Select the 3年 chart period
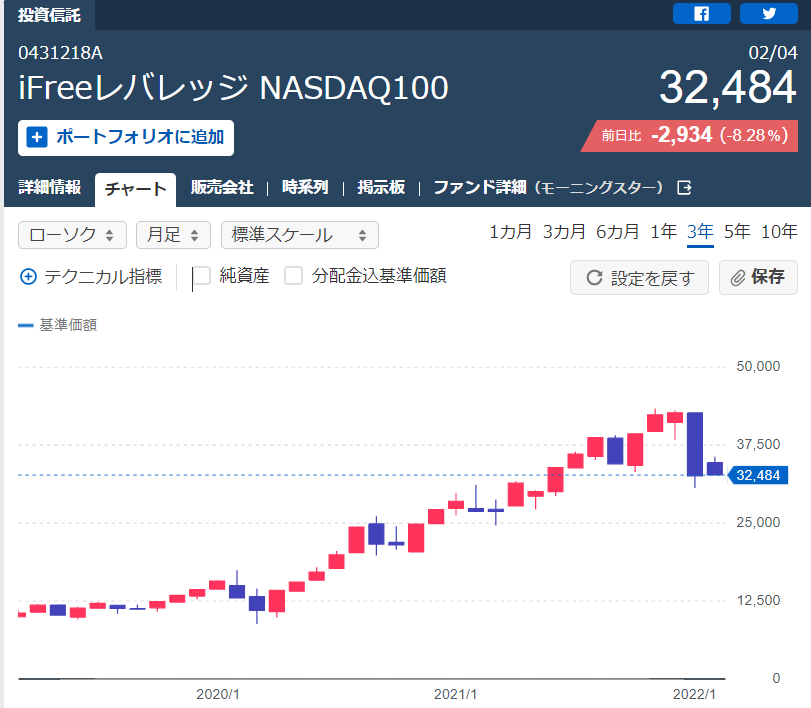This screenshot has width=811, height=708. [x=700, y=232]
